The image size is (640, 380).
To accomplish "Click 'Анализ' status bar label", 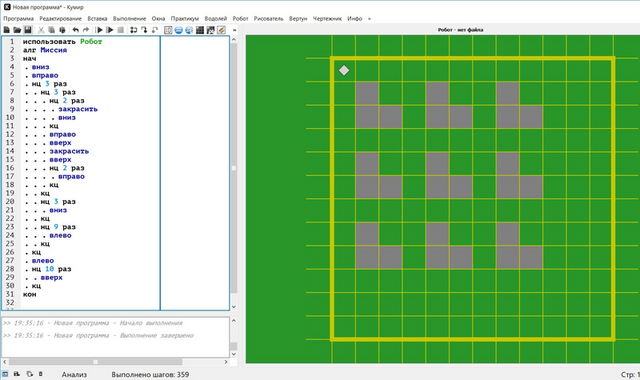I will 74,374.
